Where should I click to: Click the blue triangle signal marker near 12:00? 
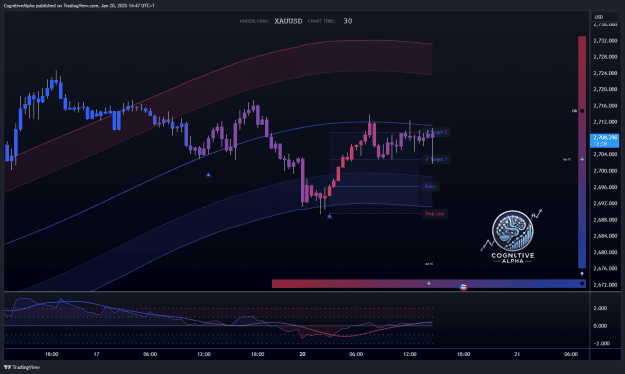tap(208, 175)
